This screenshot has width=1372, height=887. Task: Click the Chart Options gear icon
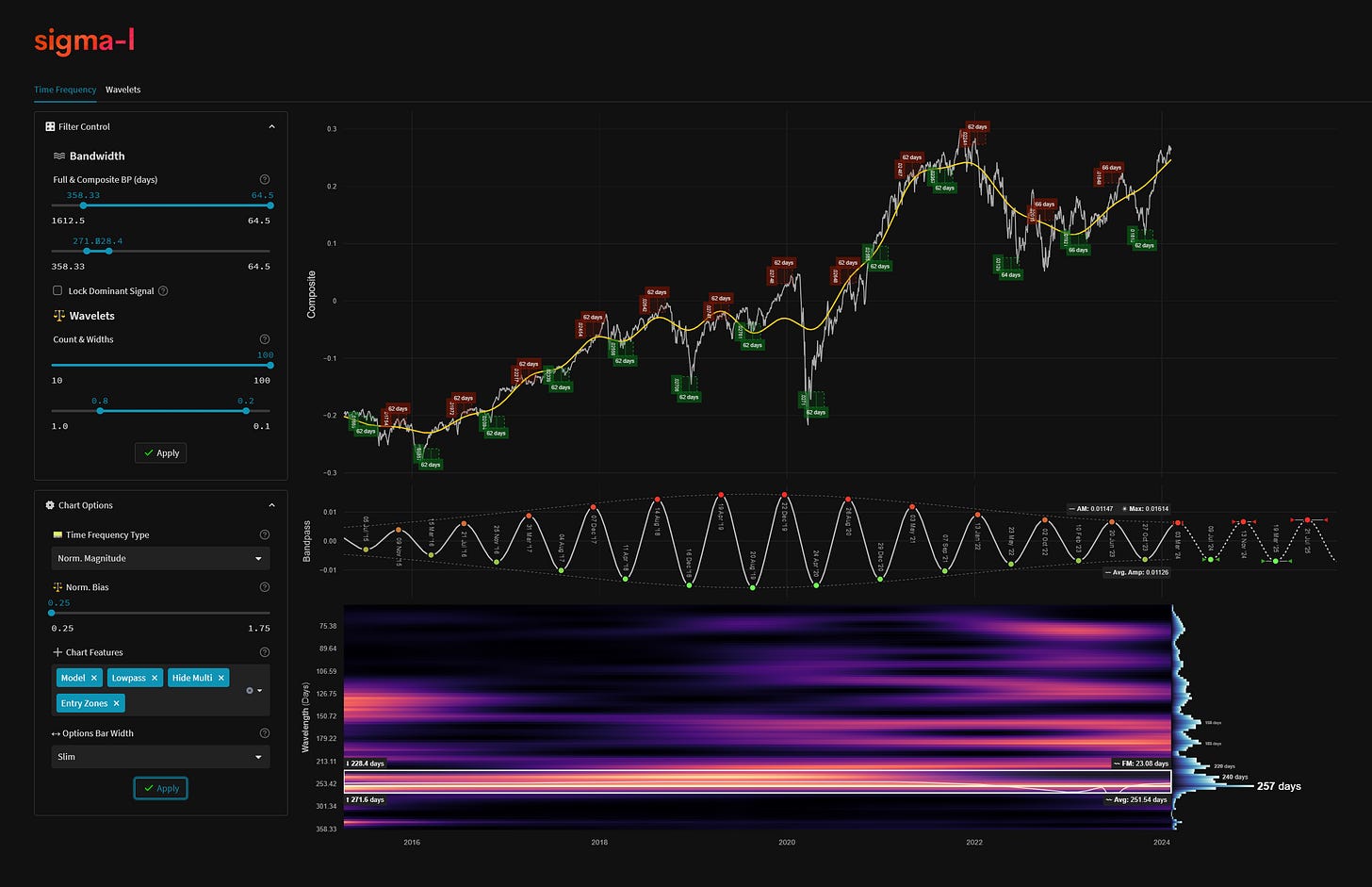pyautogui.click(x=50, y=505)
